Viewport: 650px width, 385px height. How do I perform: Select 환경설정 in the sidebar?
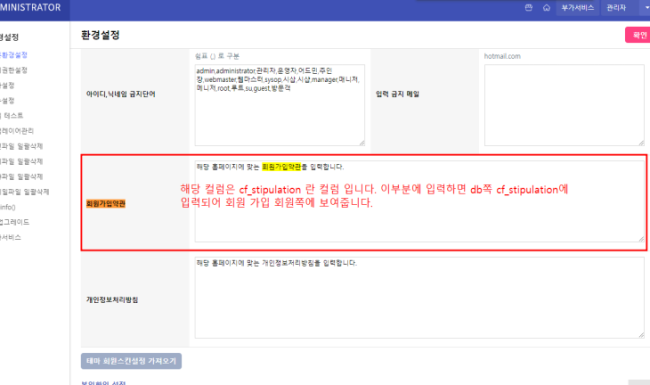14,55
